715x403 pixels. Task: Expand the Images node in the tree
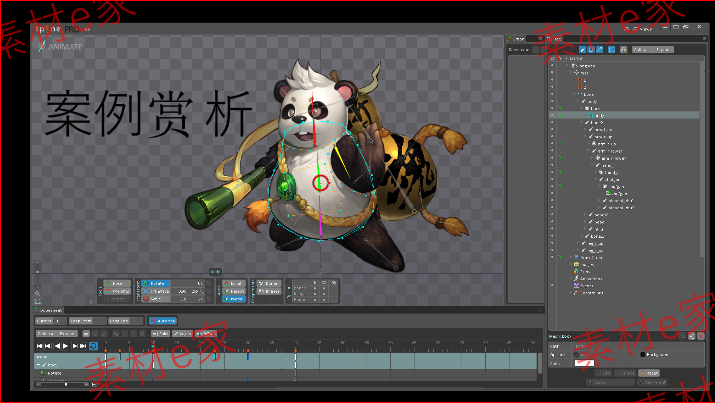click(x=572, y=264)
